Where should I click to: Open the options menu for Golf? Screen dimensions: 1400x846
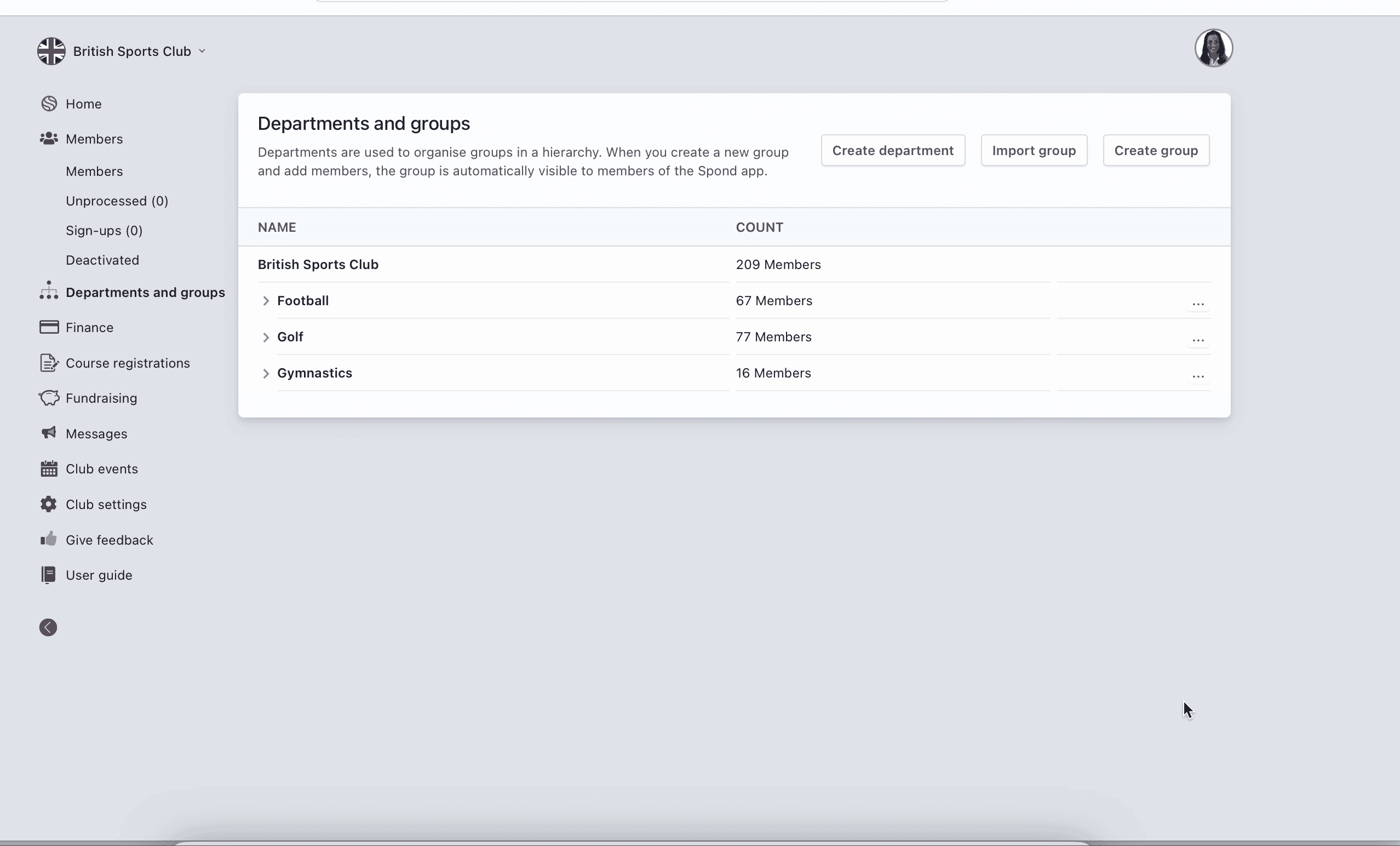pos(1199,340)
